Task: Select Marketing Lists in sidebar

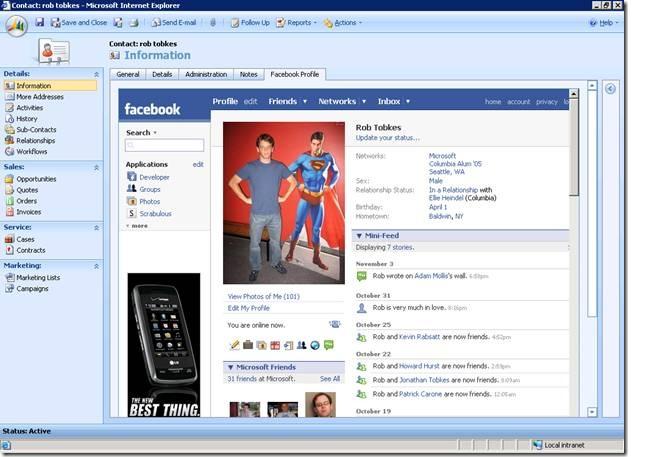Action: click(x=37, y=277)
